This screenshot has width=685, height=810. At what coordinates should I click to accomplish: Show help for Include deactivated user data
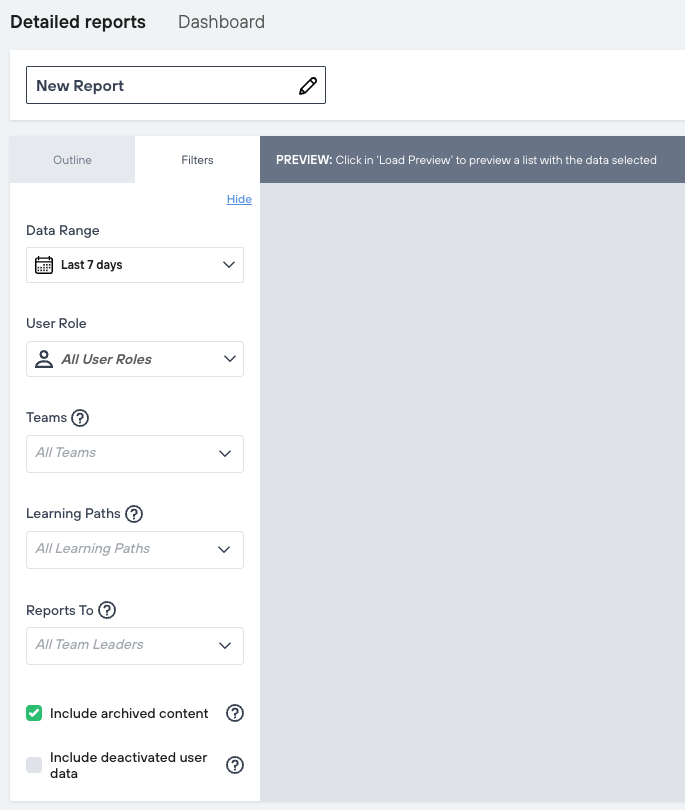pos(235,765)
